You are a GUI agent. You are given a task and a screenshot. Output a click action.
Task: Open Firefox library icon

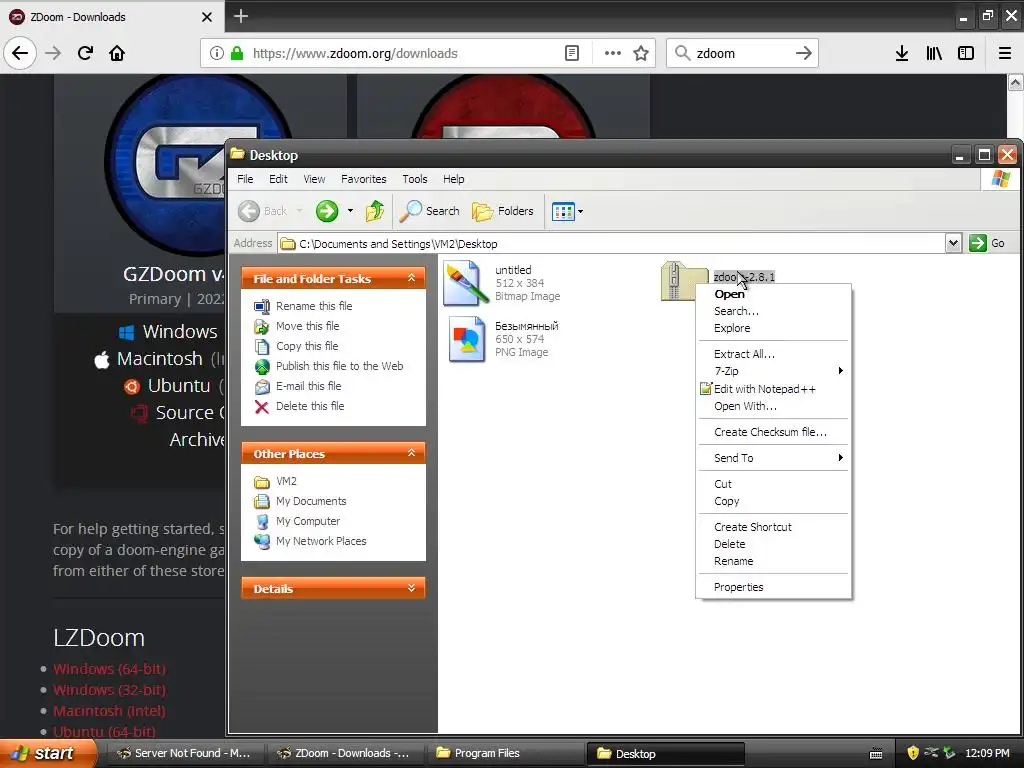click(934, 53)
